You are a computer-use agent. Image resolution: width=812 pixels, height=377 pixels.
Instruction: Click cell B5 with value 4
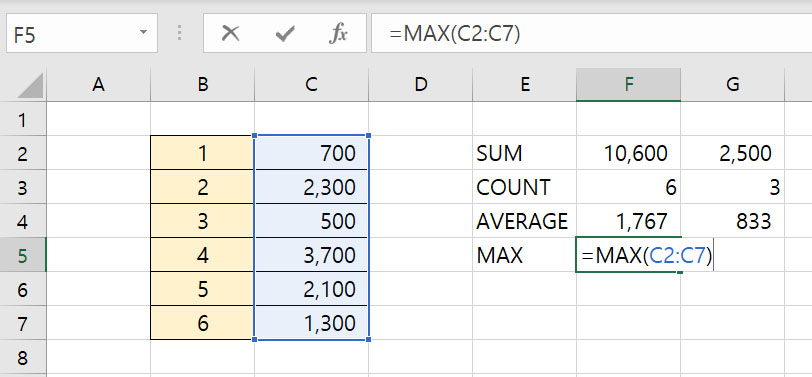(202, 255)
